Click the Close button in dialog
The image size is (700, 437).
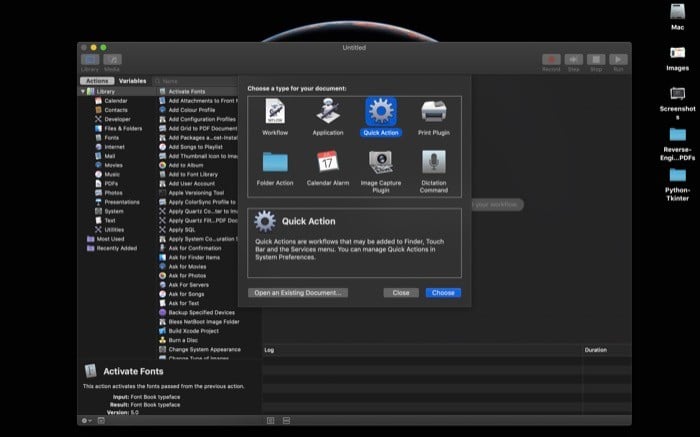(x=401, y=293)
